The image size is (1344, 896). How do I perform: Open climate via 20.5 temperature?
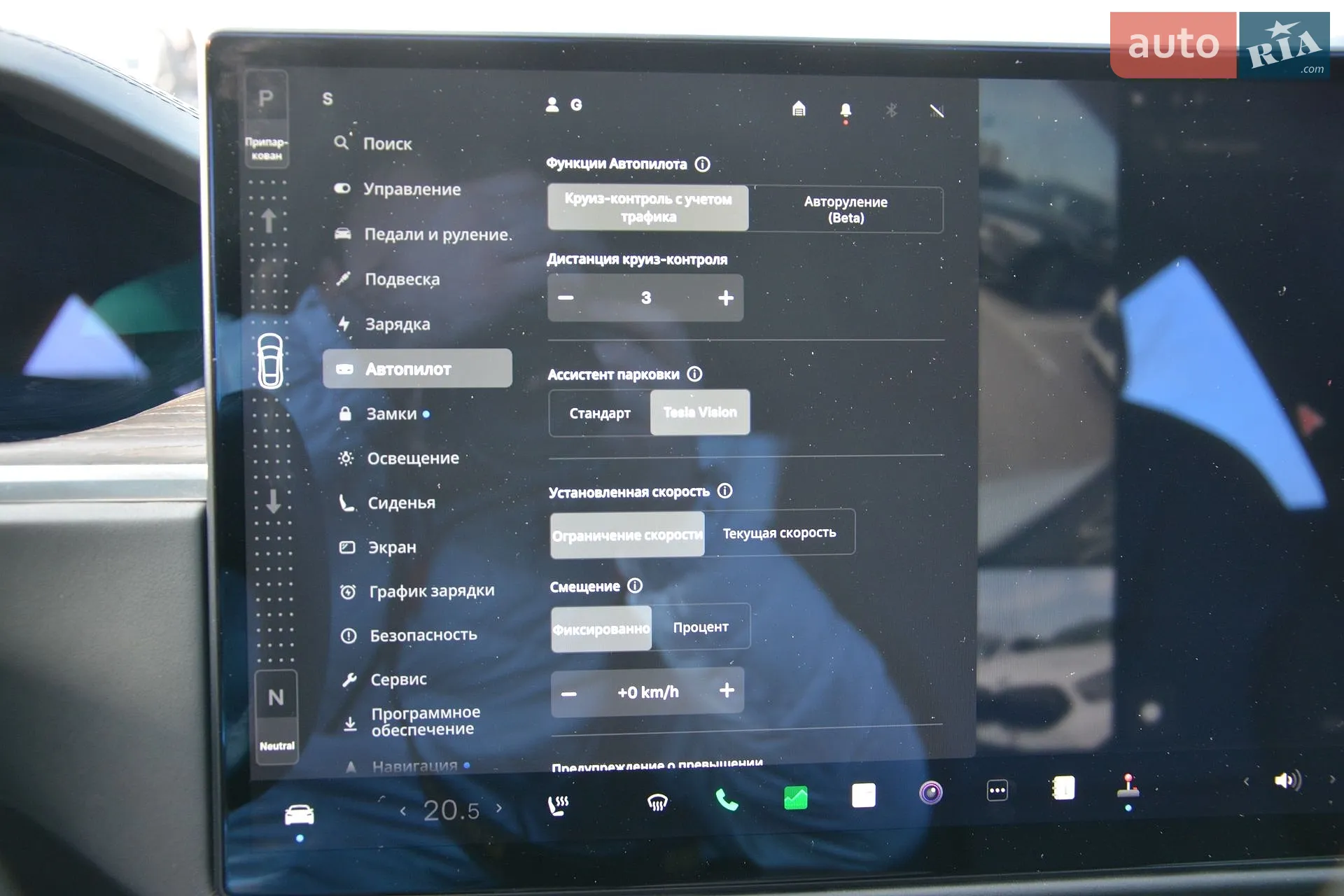click(451, 810)
